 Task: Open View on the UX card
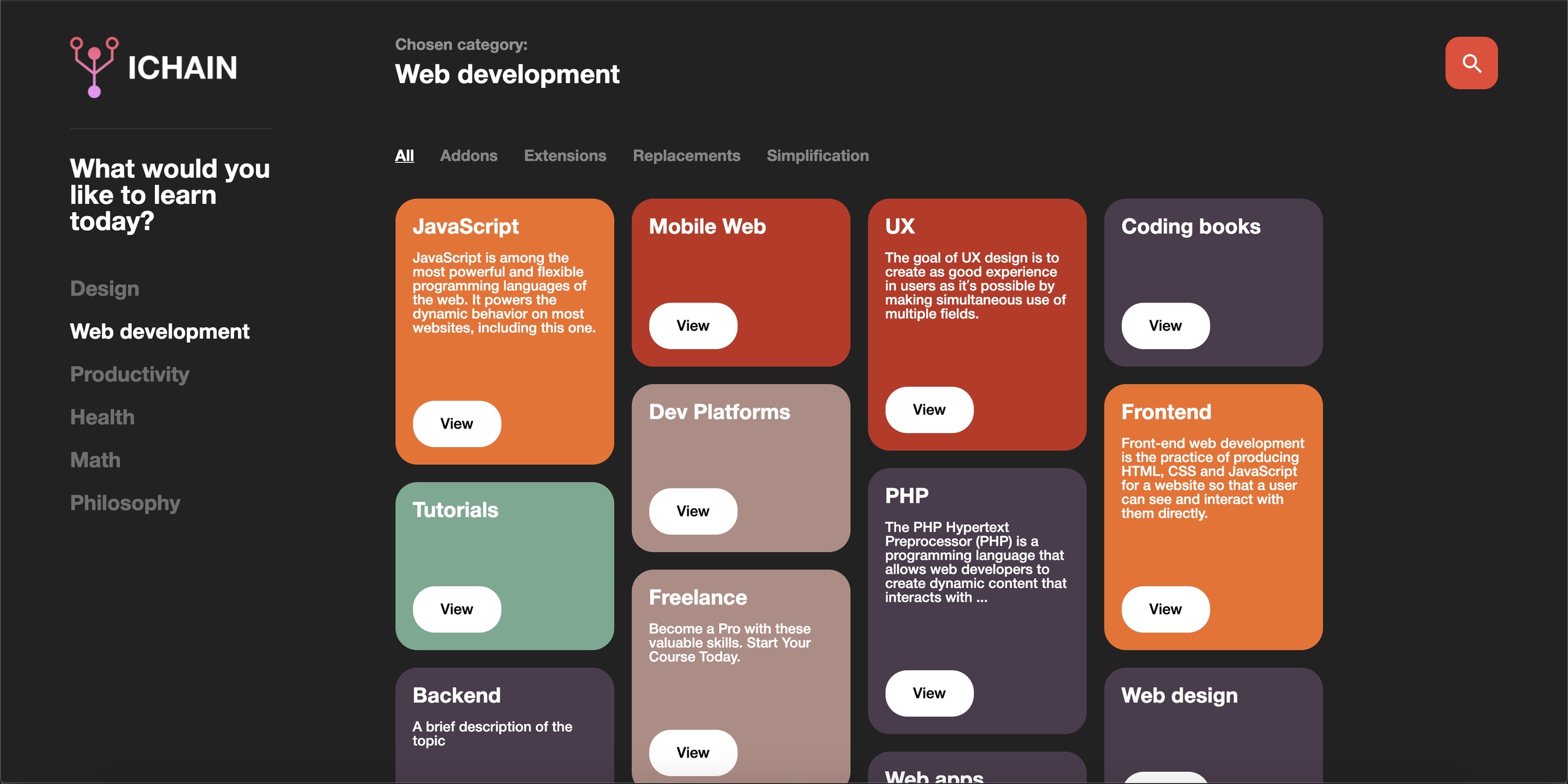[929, 410]
